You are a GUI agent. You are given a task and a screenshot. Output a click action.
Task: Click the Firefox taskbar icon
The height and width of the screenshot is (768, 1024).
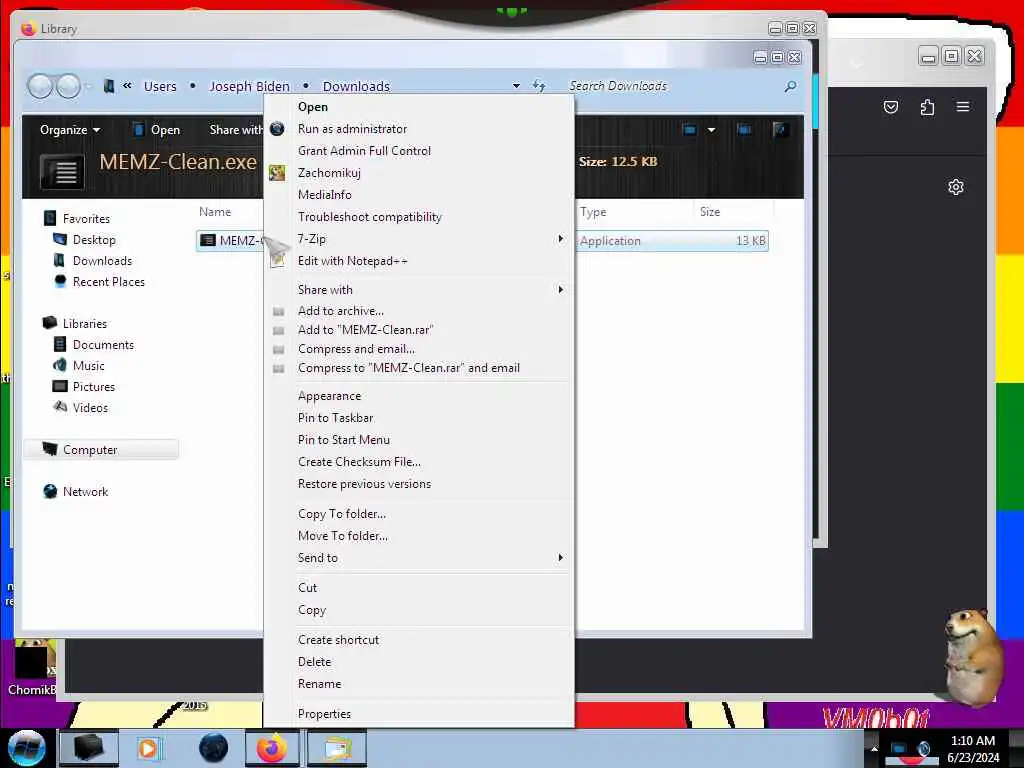click(273, 748)
